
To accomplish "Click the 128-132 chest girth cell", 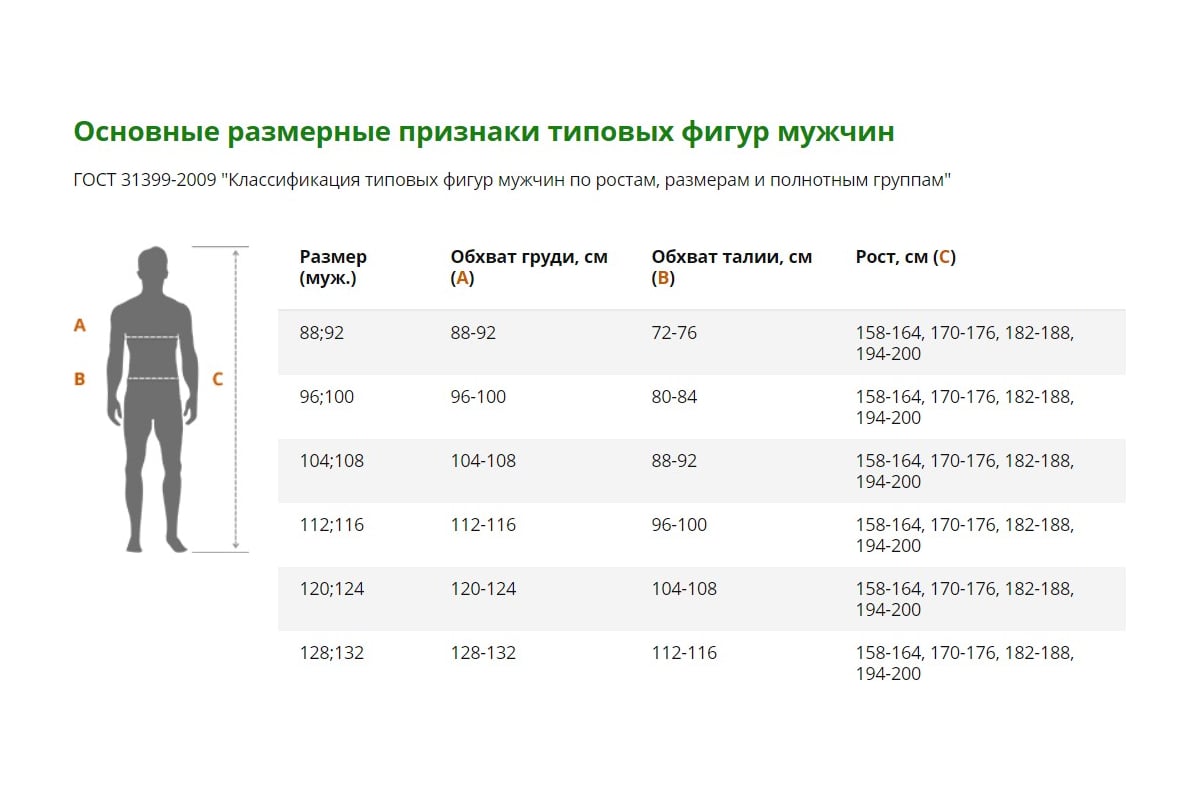I will pos(483,653).
